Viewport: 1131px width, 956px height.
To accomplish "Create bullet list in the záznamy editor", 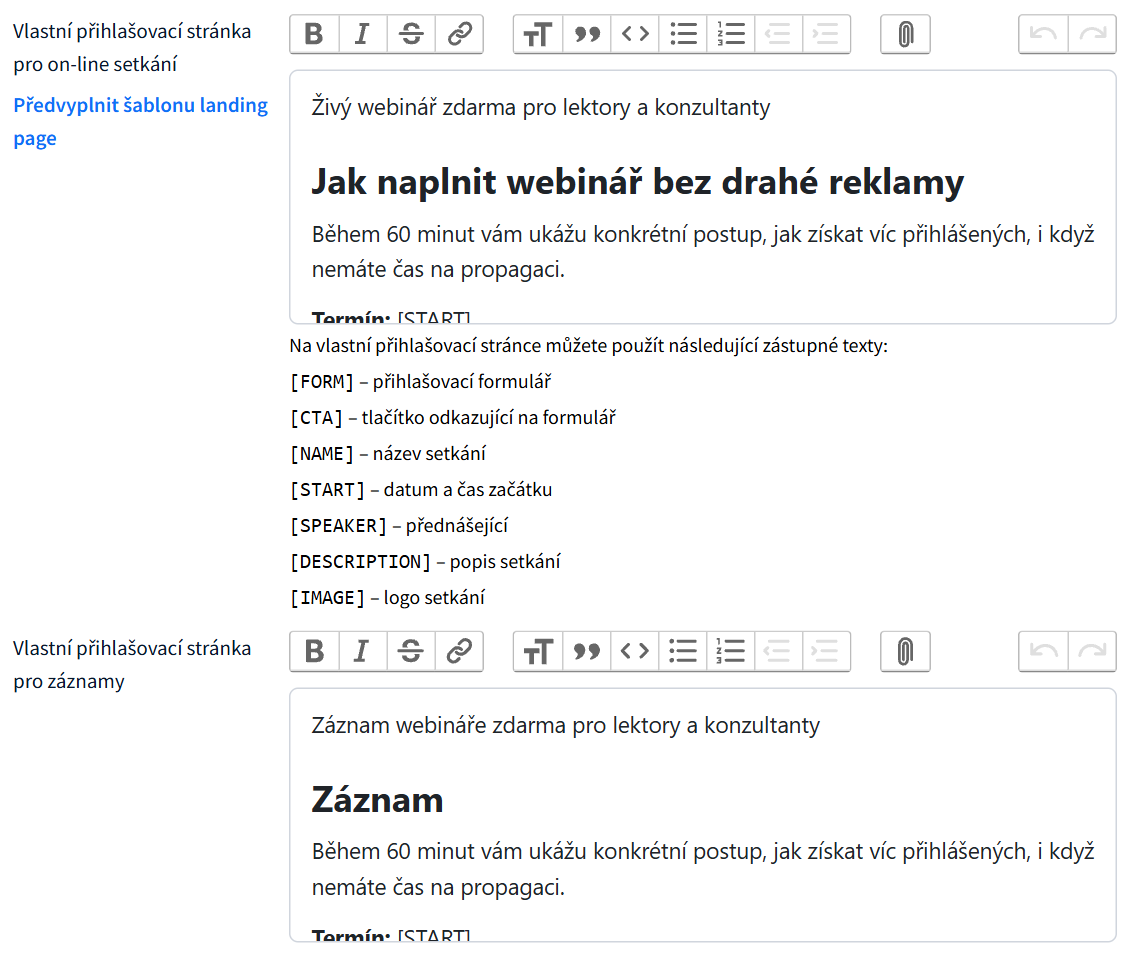I will pyautogui.click(x=683, y=652).
